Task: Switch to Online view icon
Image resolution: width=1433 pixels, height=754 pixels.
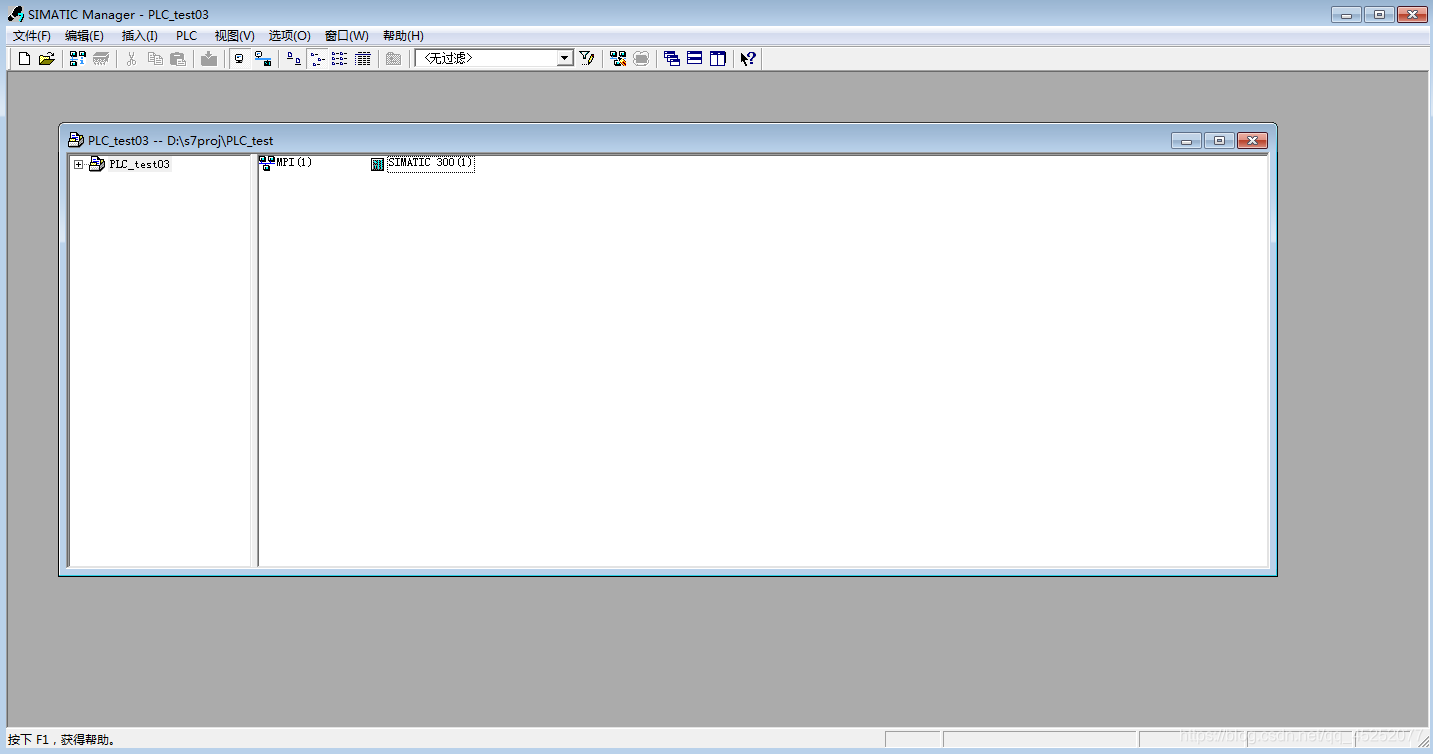Action: pyautogui.click(x=262, y=59)
